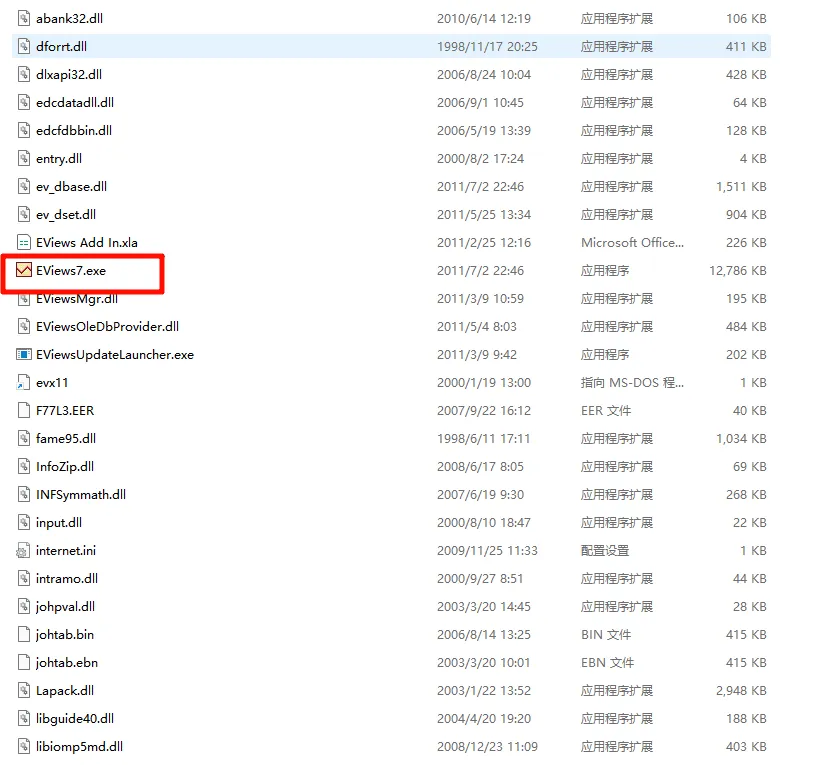The image size is (814, 765).
Task: Click the EER 文件 type label
Action: click(x=606, y=411)
